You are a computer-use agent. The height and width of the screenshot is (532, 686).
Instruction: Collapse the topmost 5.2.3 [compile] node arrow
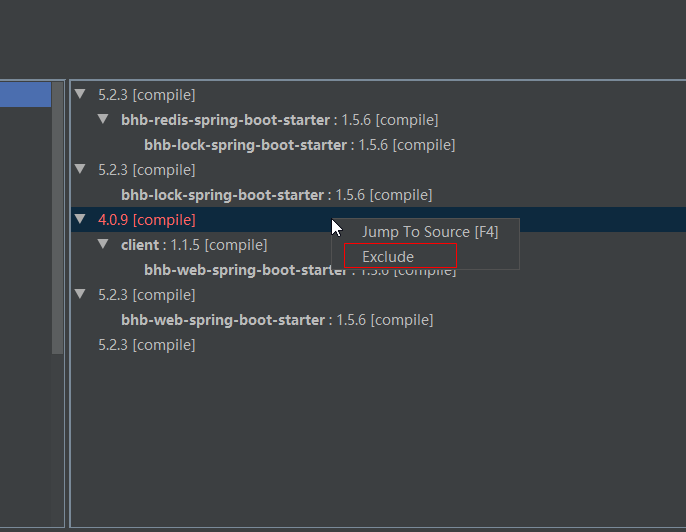(x=80, y=94)
